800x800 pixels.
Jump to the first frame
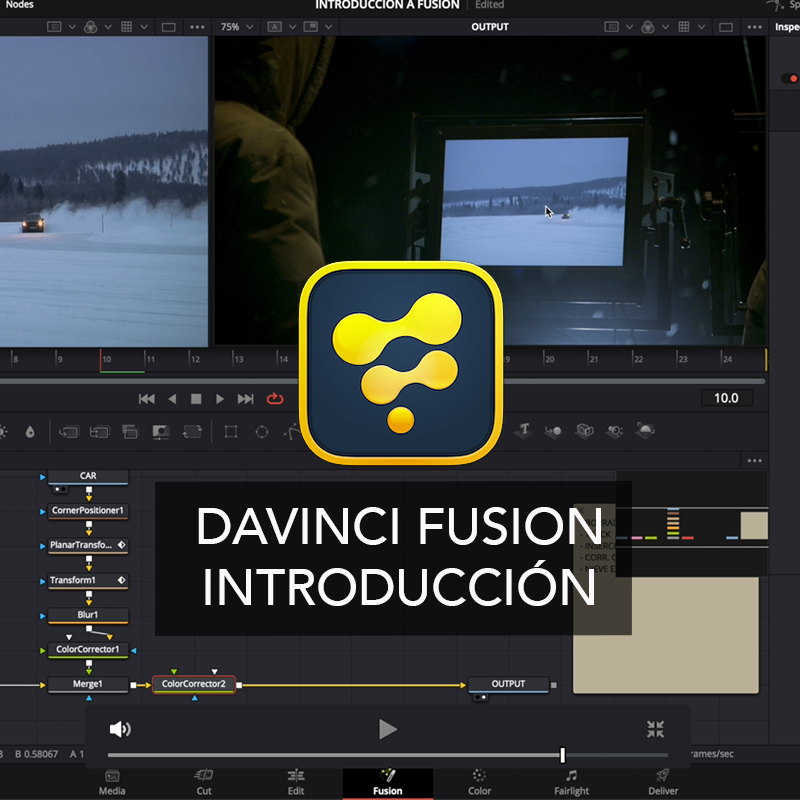tap(146, 399)
